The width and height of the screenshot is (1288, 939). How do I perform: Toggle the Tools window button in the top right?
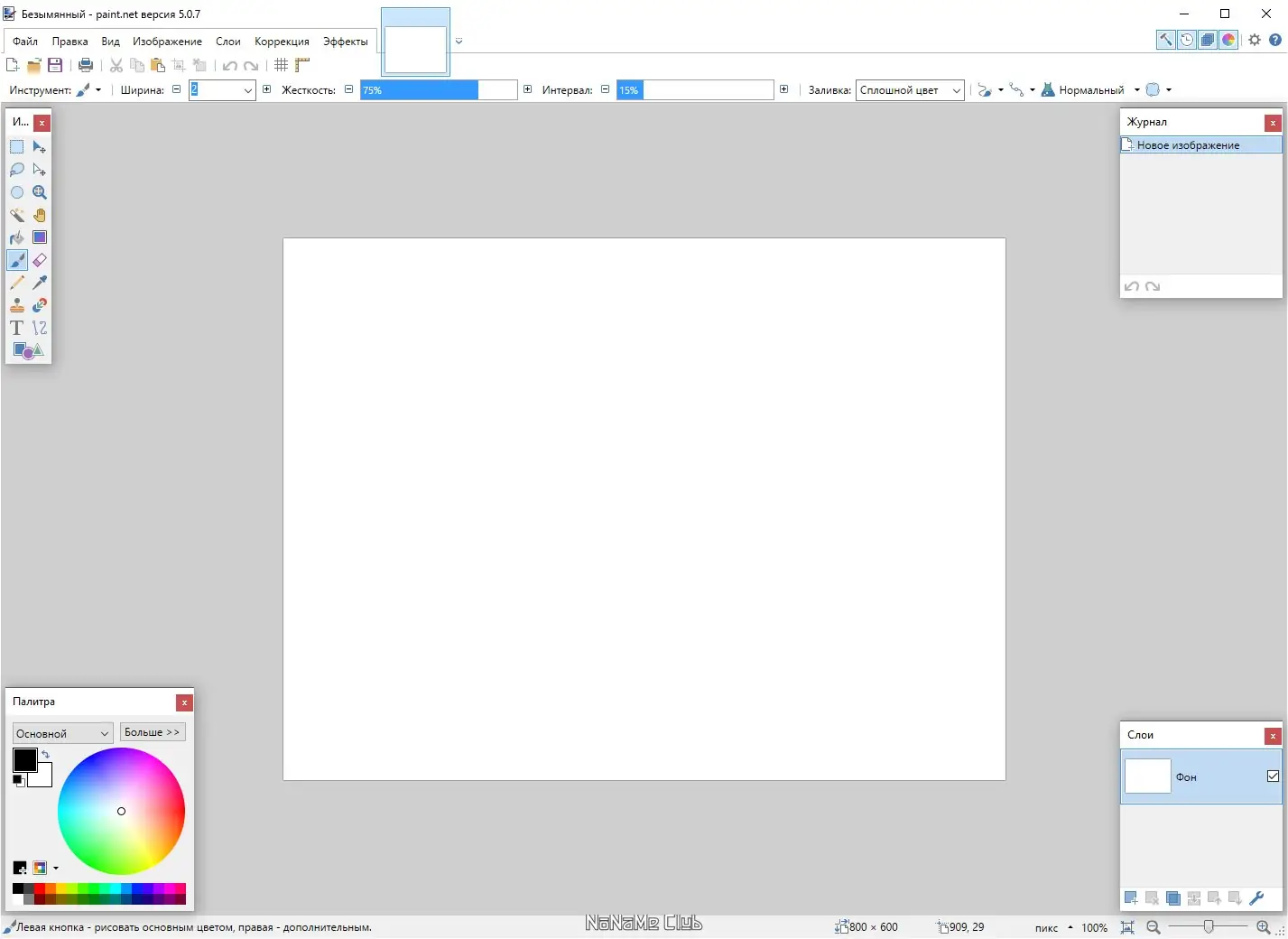point(1166,40)
